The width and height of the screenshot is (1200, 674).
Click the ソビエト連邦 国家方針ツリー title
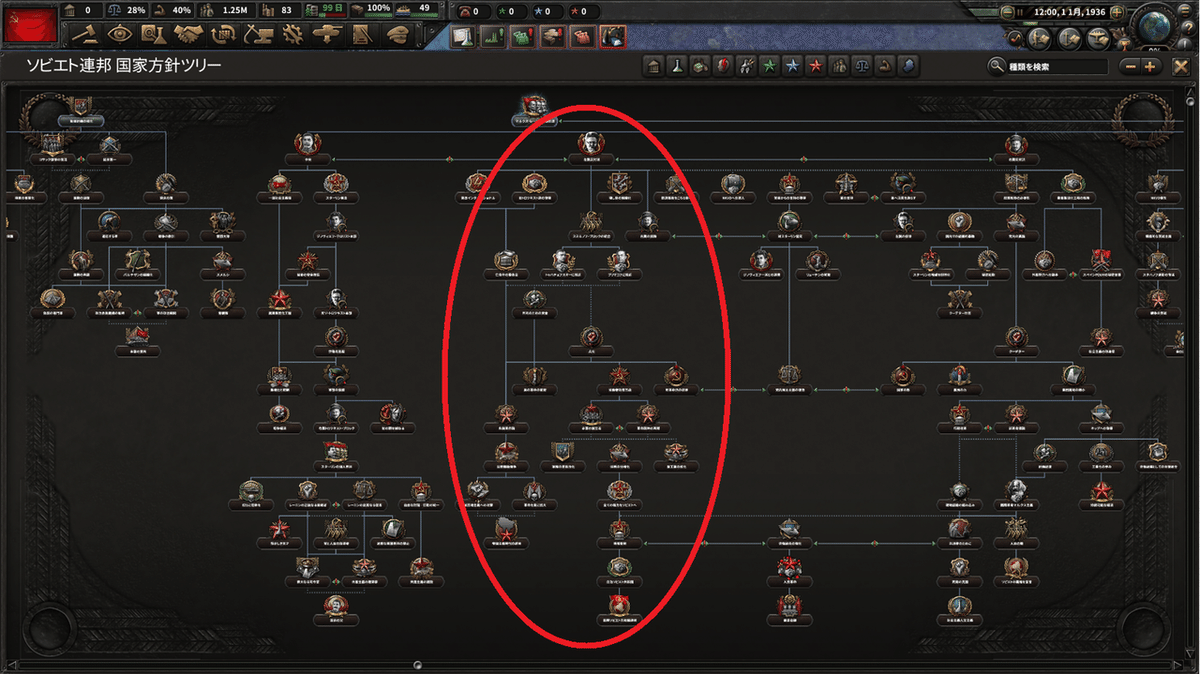click(123, 67)
